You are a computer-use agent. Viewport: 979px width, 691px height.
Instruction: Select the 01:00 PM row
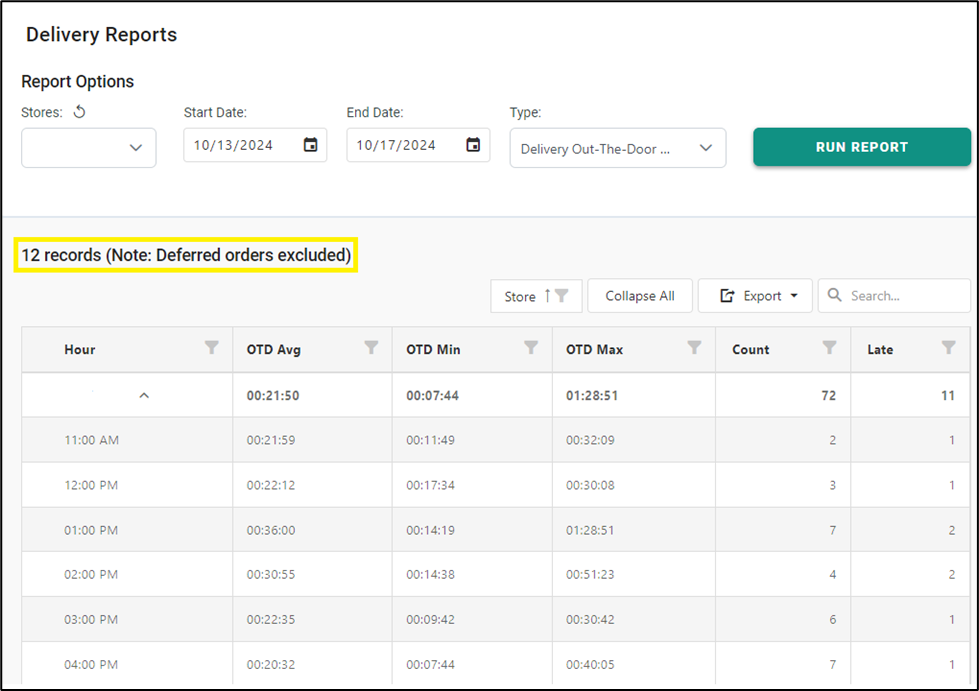[x=496, y=530]
